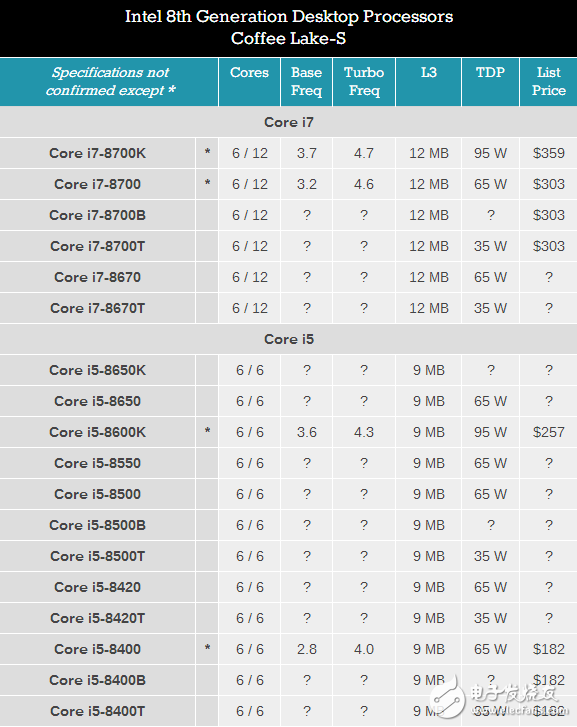Click the Core i7-8670T row name
Screen dimensions: 577x727
coord(97,308)
